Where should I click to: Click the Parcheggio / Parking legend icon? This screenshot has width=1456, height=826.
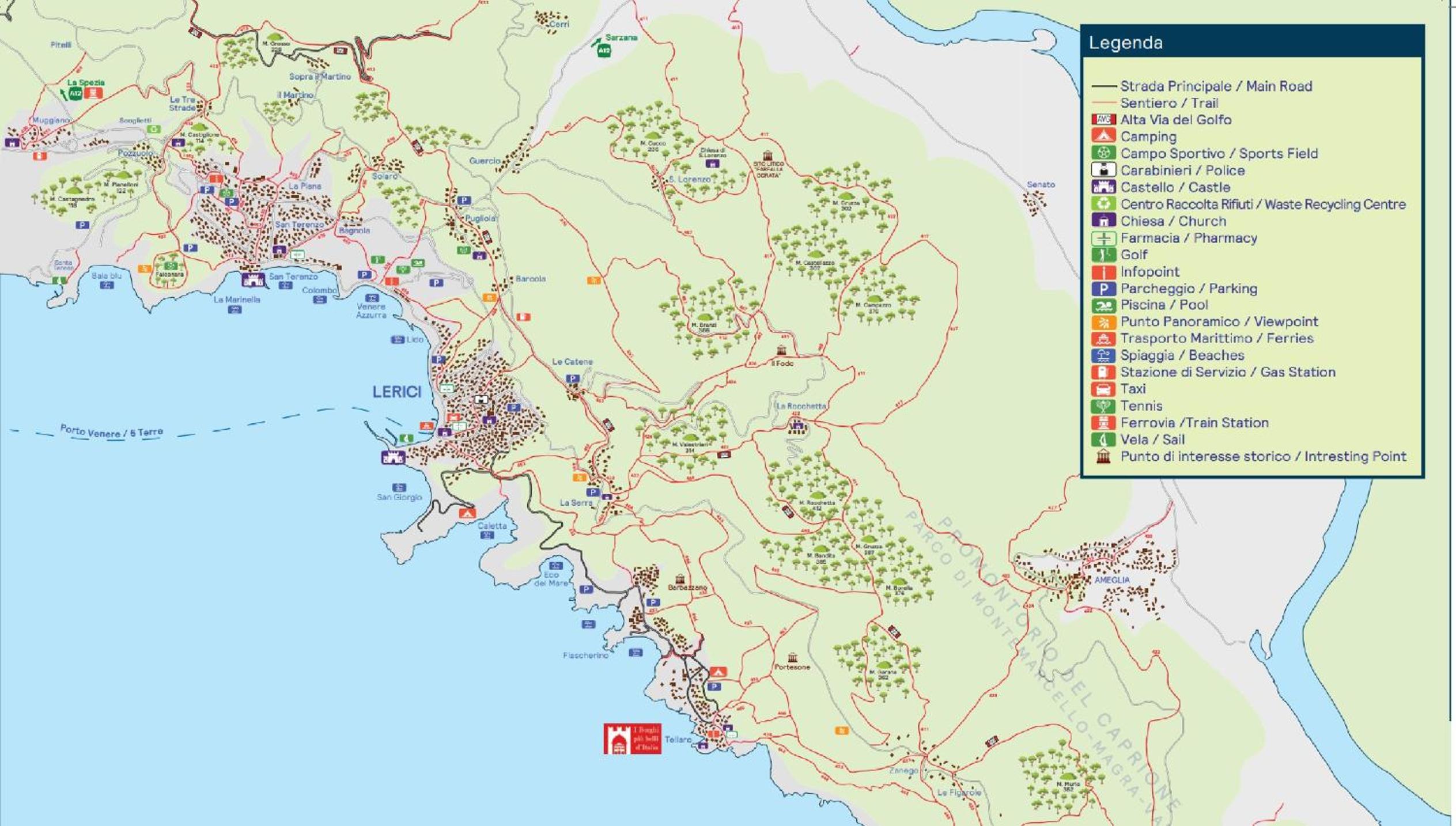point(1103,289)
